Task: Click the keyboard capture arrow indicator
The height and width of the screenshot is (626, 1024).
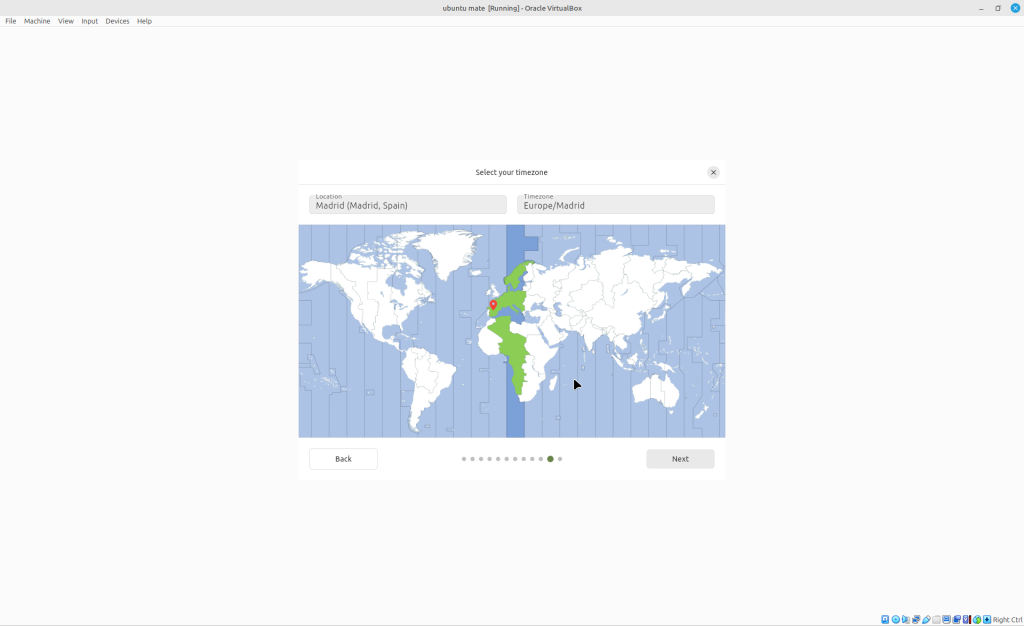Action: (x=987, y=619)
